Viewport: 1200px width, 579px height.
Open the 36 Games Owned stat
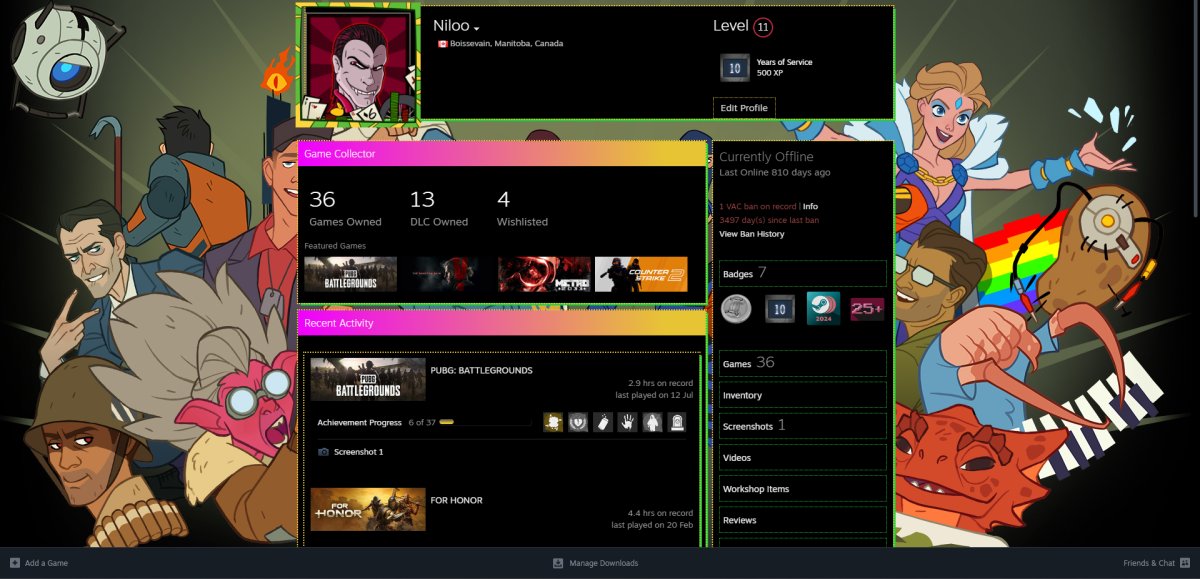pos(345,209)
